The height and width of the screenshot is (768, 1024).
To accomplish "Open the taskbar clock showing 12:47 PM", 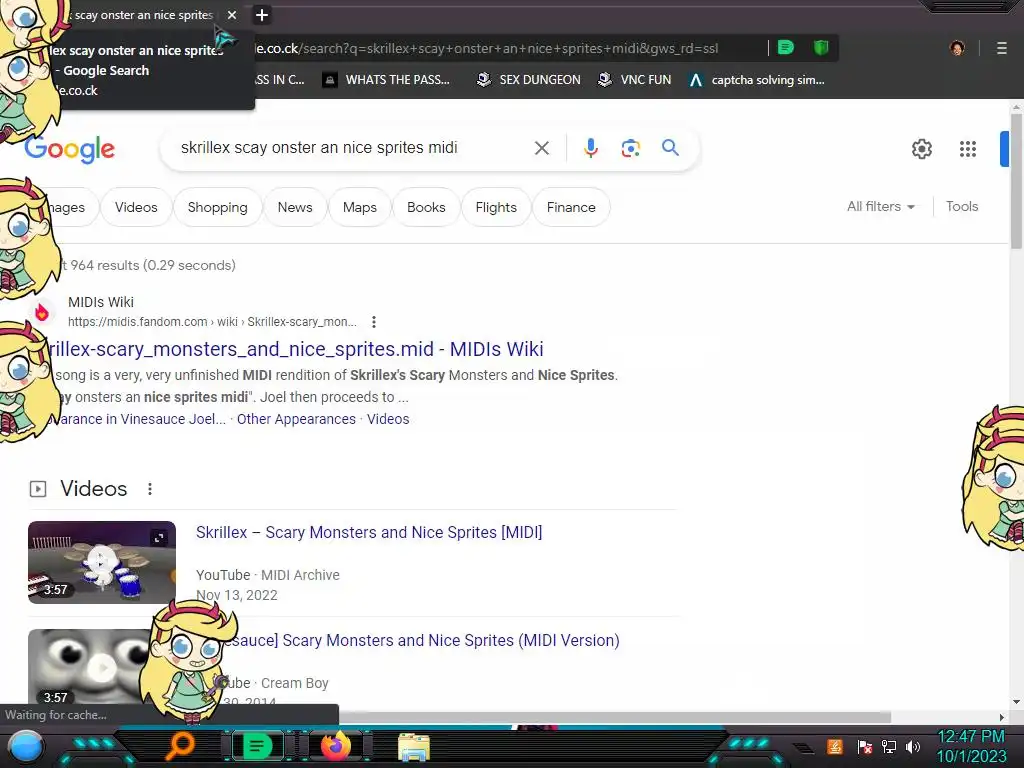I will pos(972,746).
